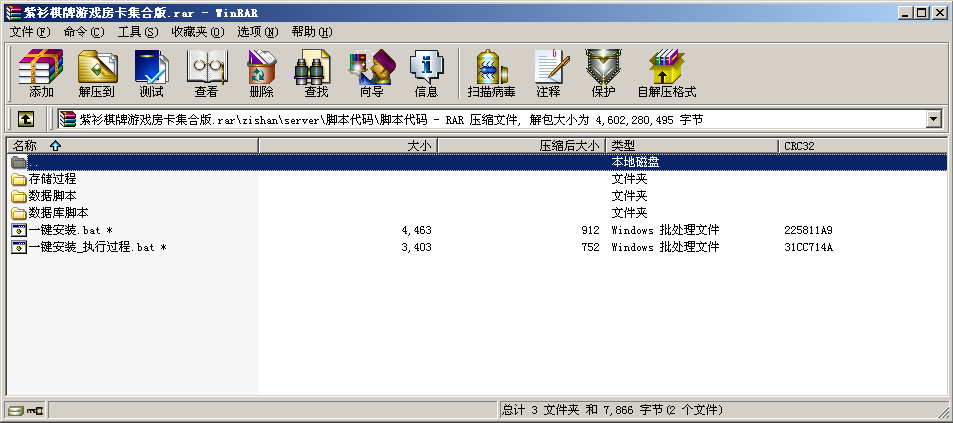Viewport: 953px width, 423px height.
Task: Open the Comment (注释) tool
Action: 548,73
